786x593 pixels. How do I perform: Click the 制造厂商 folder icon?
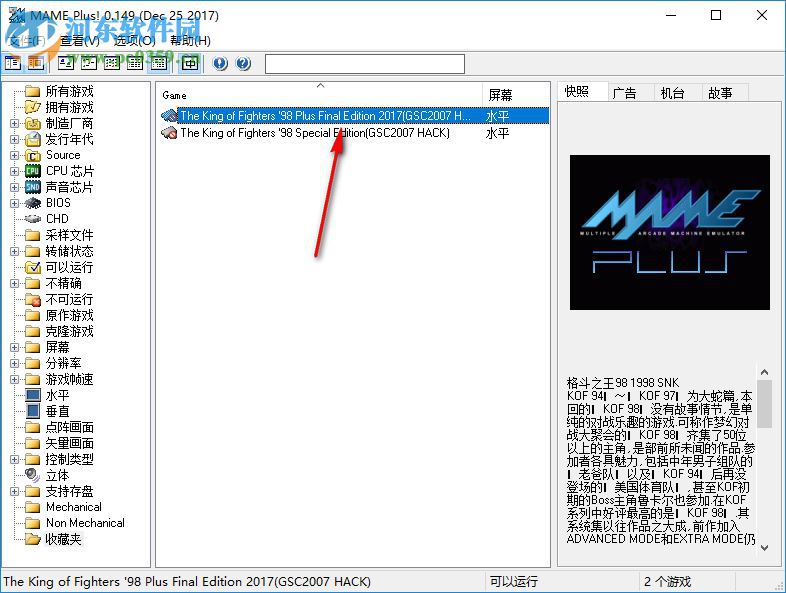tap(33, 123)
